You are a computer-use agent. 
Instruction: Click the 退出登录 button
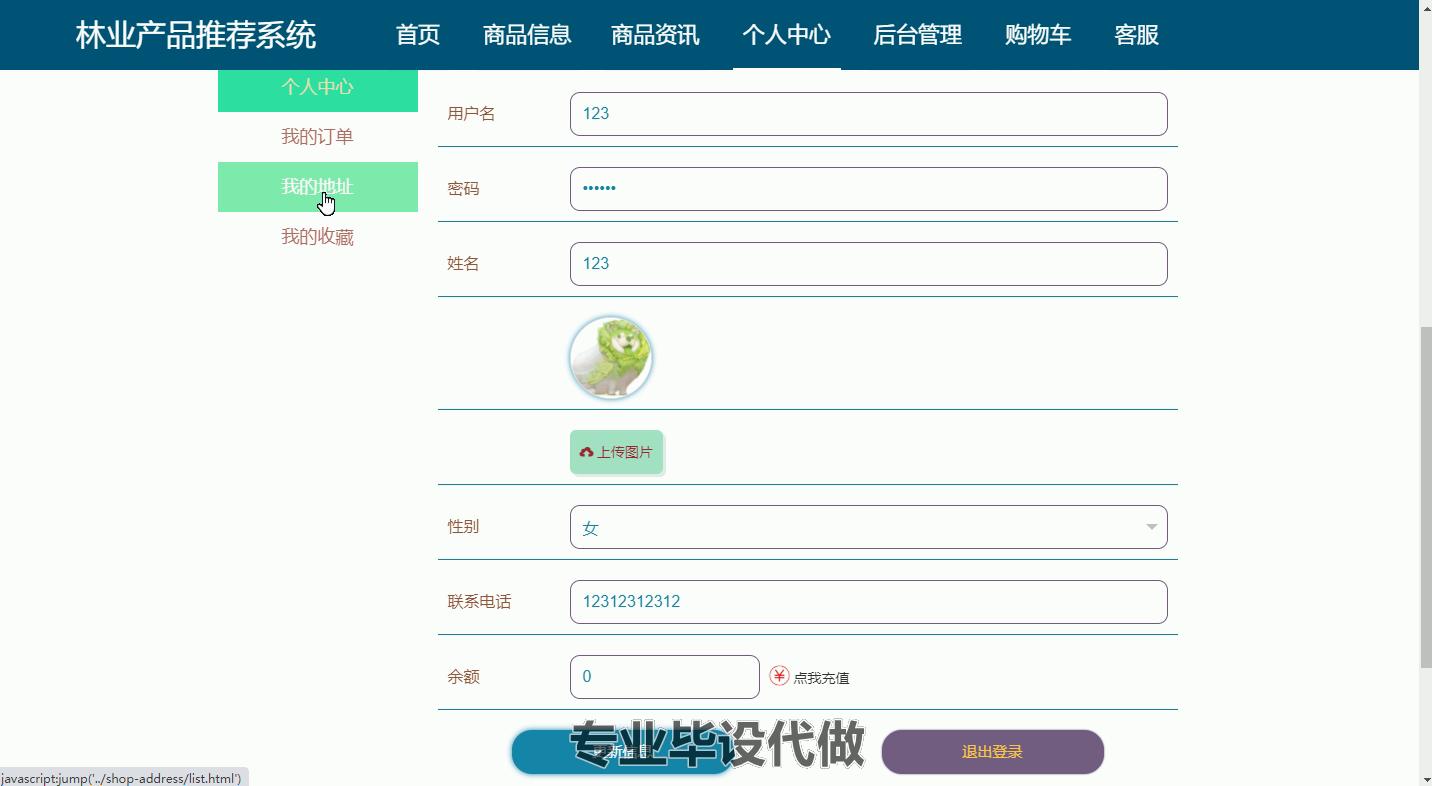tap(992, 752)
